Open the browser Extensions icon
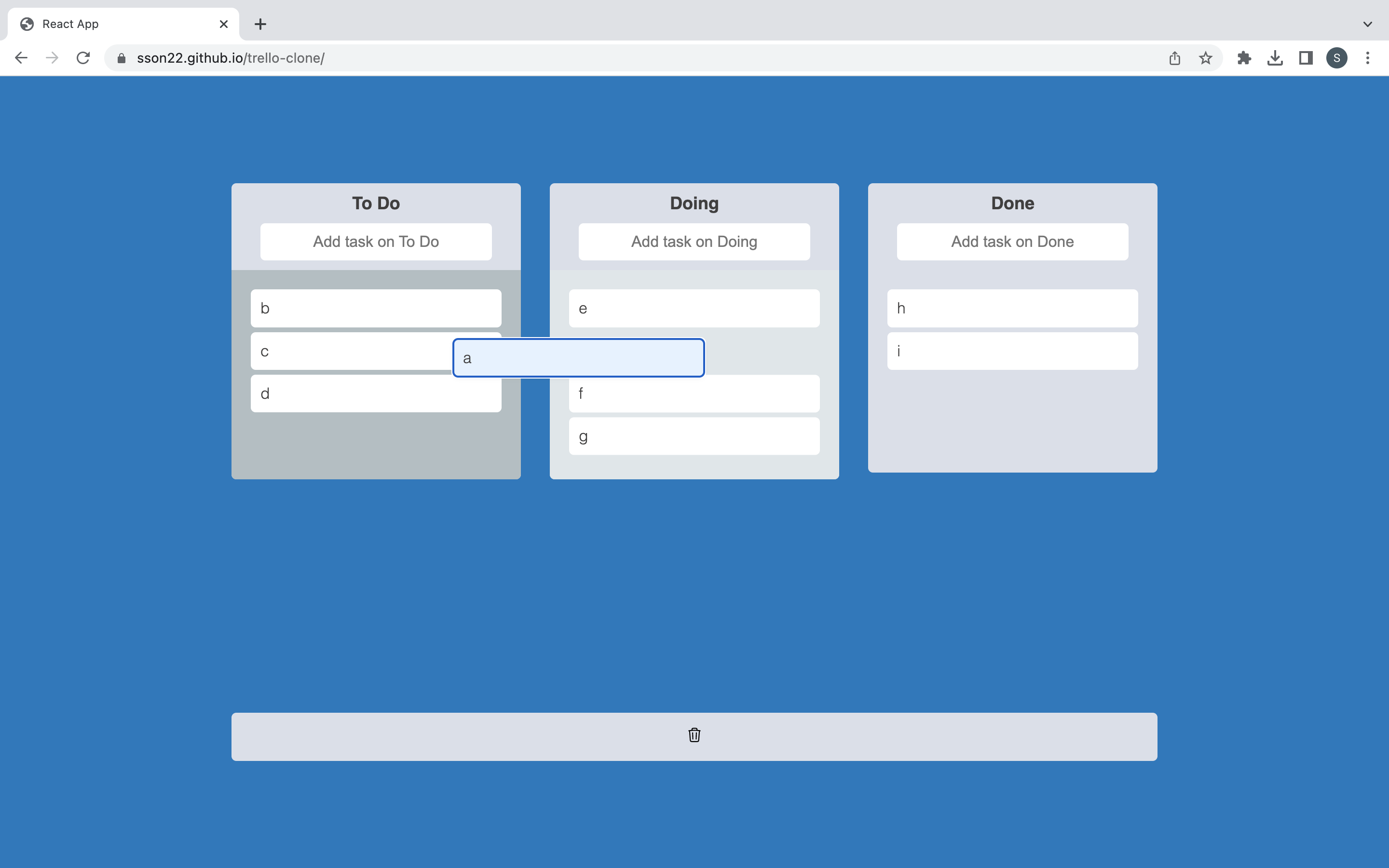This screenshot has width=1389, height=868. click(x=1244, y=57)
